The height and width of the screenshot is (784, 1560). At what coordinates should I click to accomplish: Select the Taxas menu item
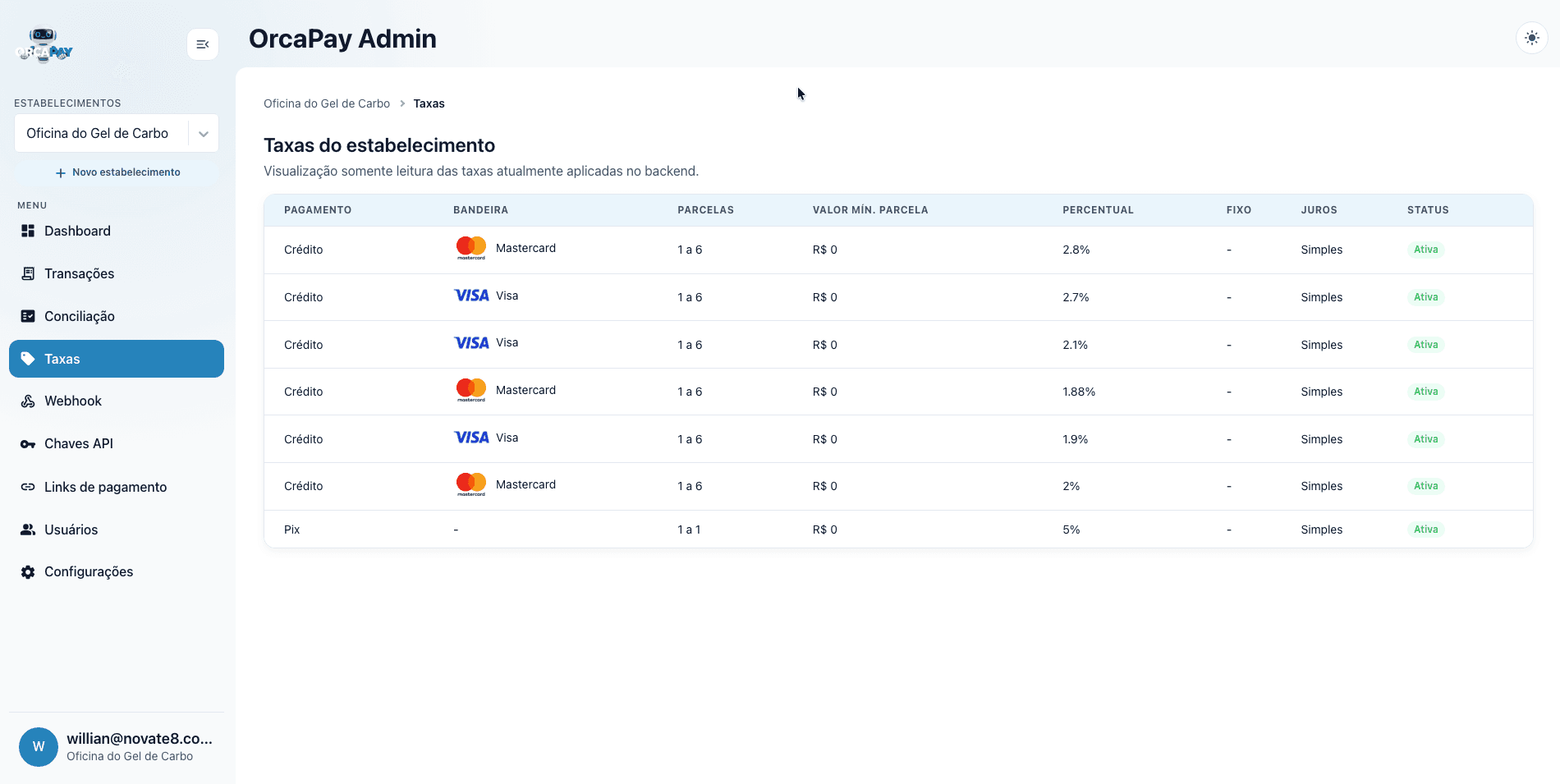[x=117, y=359]
